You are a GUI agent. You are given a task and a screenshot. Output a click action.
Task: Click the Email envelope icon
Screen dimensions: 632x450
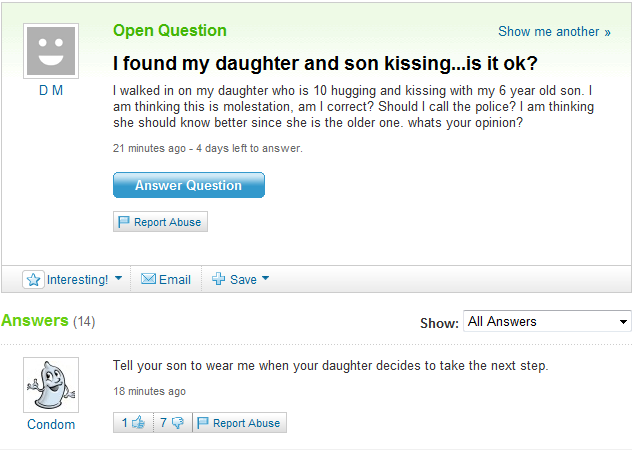pos(148,280)
